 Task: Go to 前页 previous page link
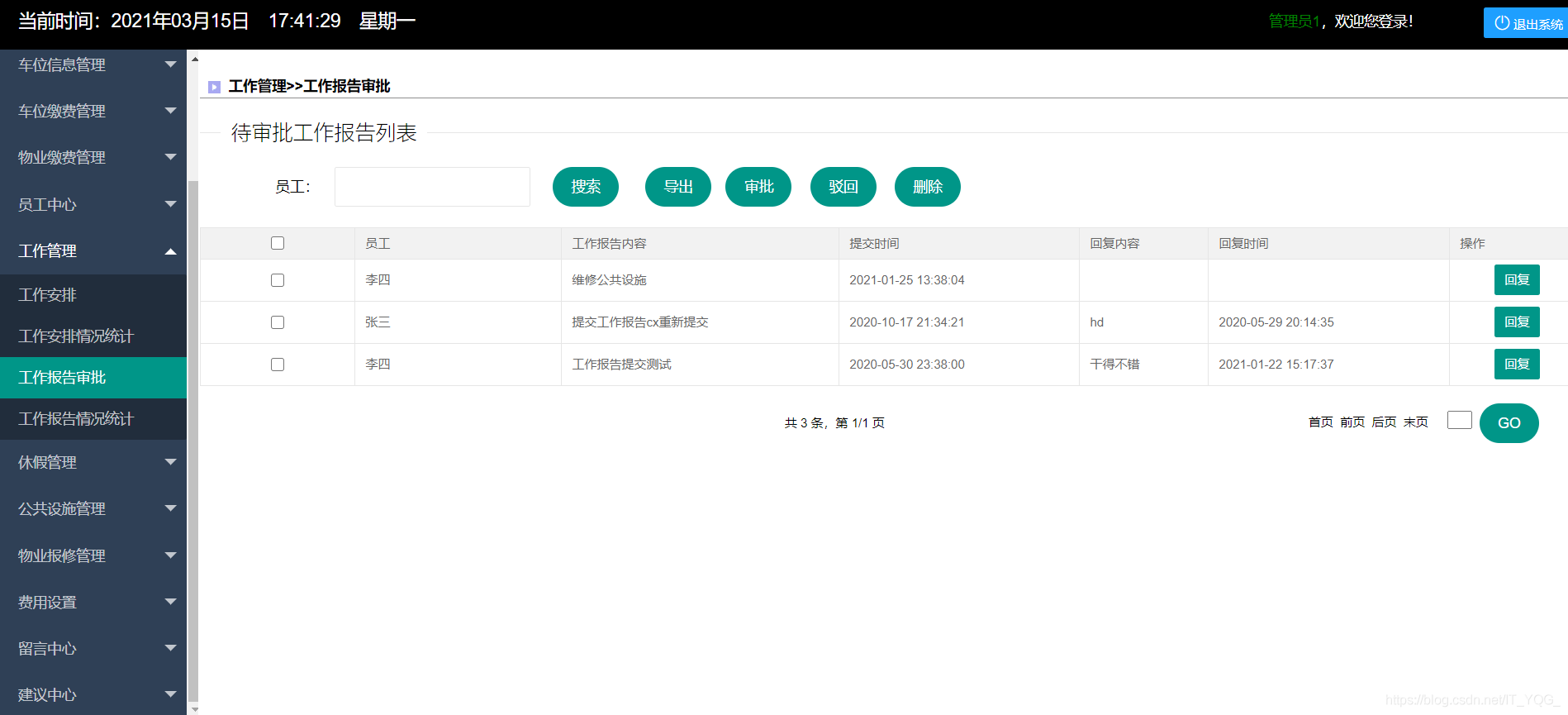(1352, 422)
